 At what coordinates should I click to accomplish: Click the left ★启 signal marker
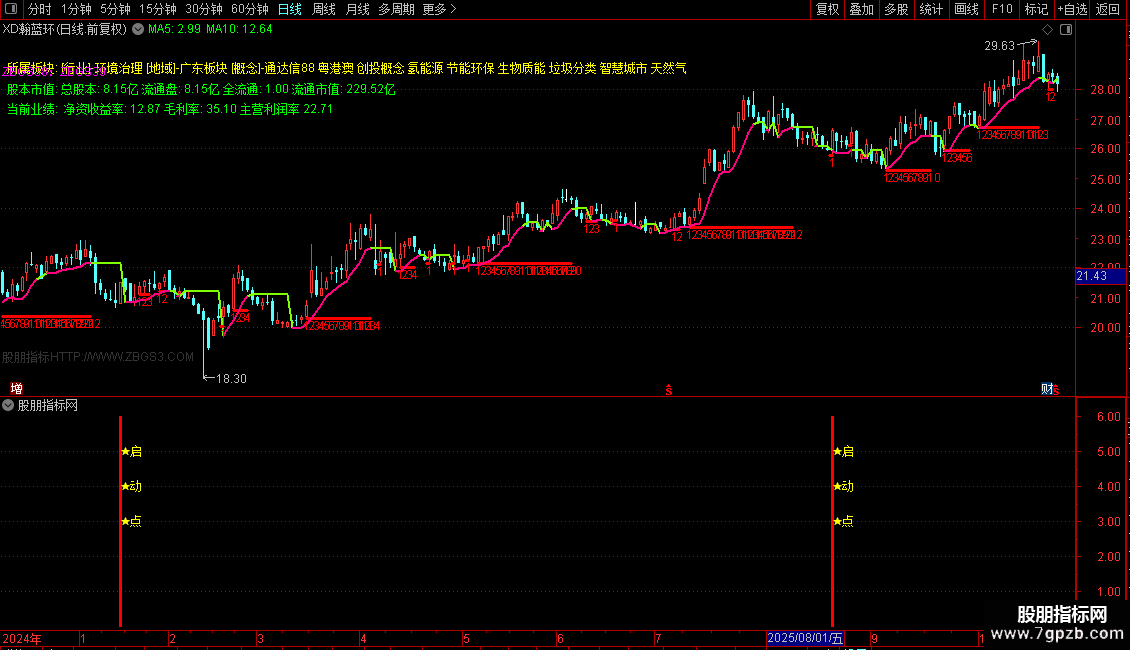click(x=132, y=452)
